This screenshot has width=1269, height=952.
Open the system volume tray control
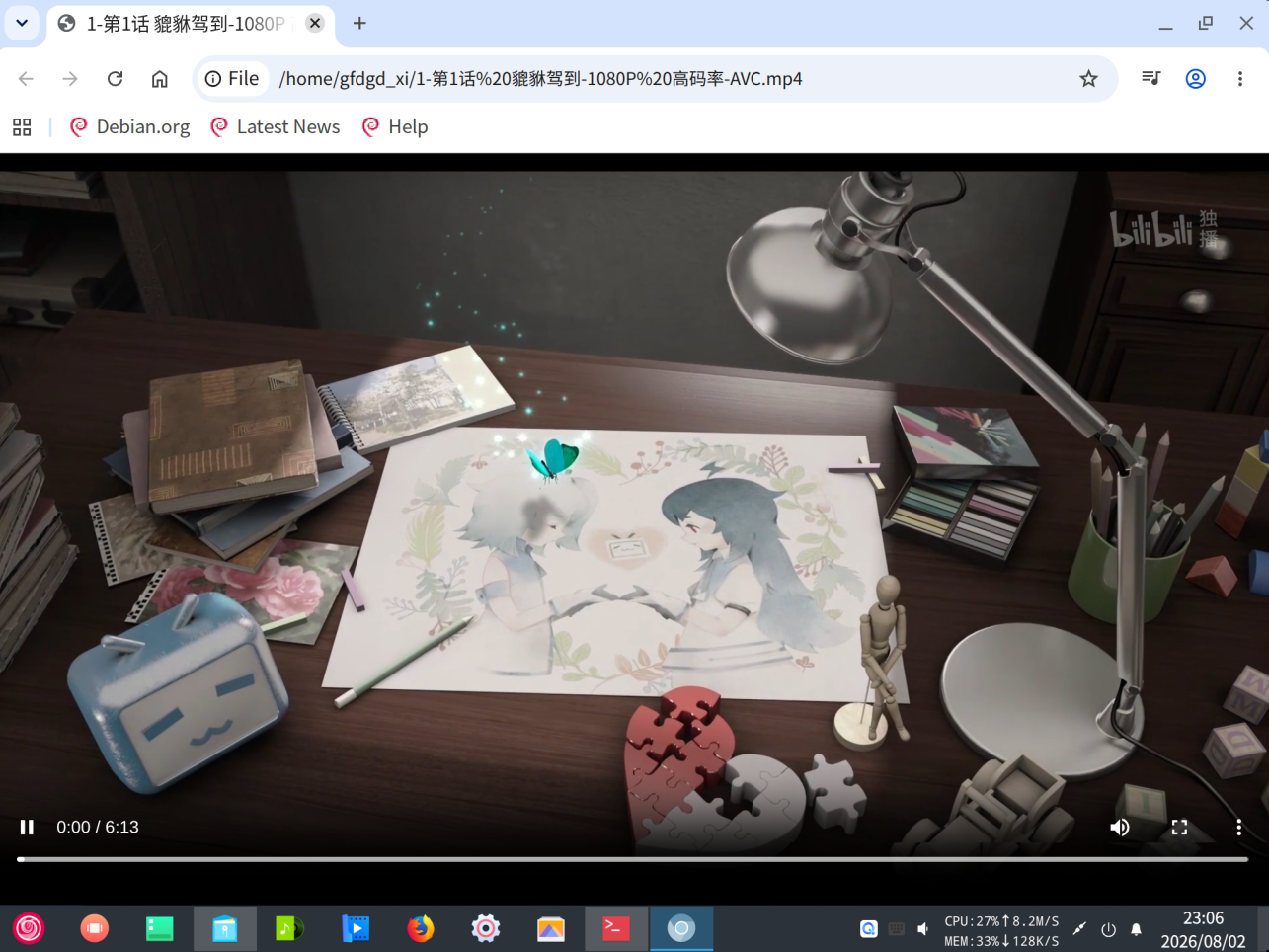(x=923, y=929)
